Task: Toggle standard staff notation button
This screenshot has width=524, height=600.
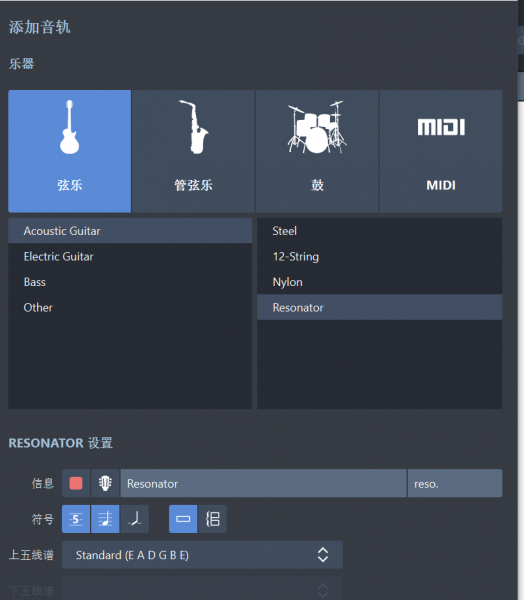Action: [105, 519]
